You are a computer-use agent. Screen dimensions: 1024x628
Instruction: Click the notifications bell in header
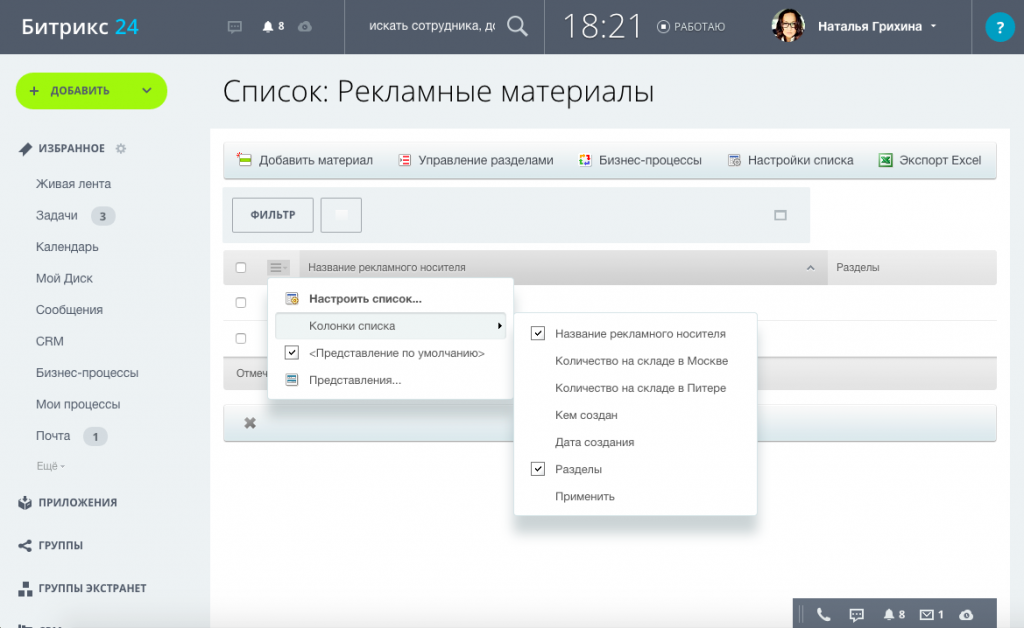click(268, 27)
